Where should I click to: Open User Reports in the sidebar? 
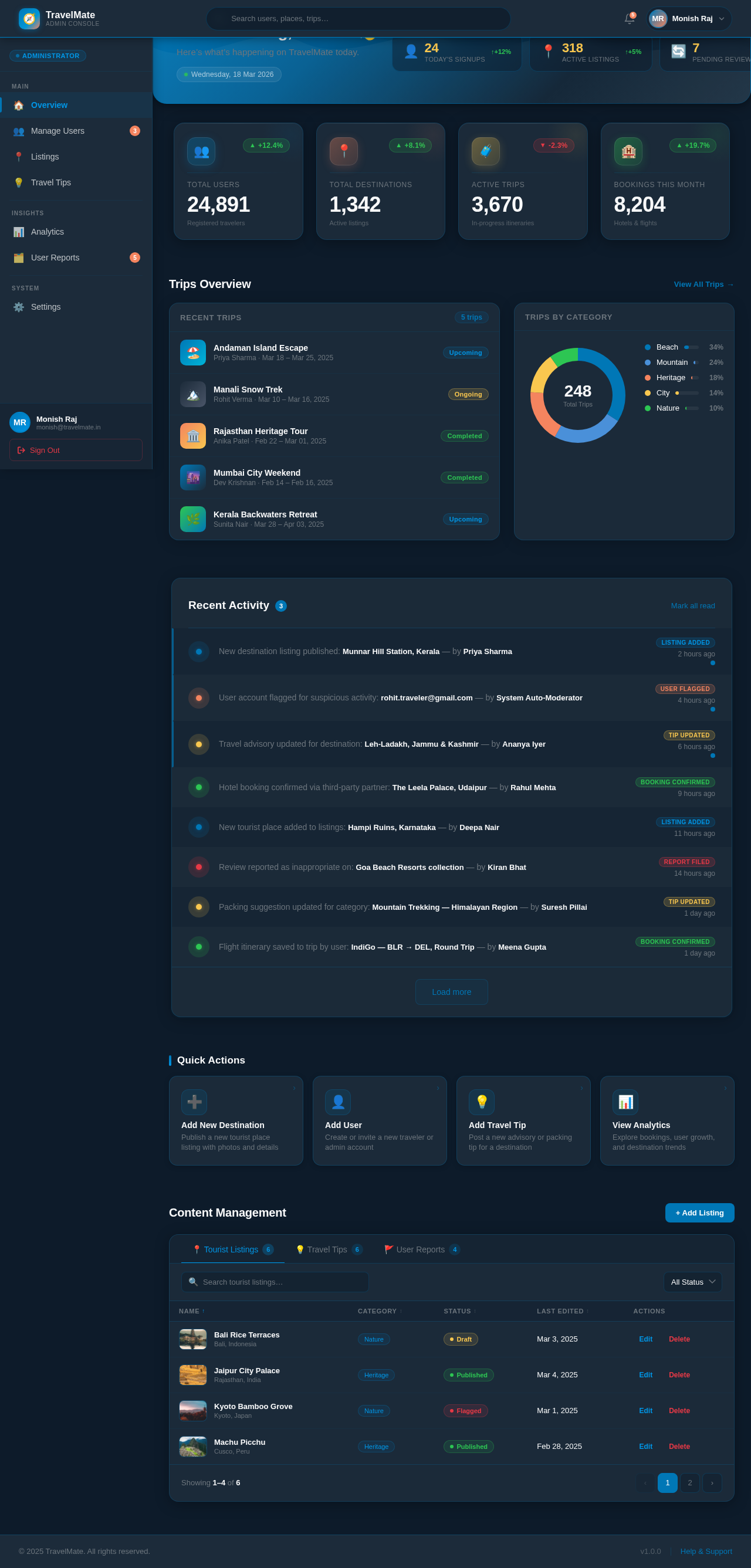76,258
